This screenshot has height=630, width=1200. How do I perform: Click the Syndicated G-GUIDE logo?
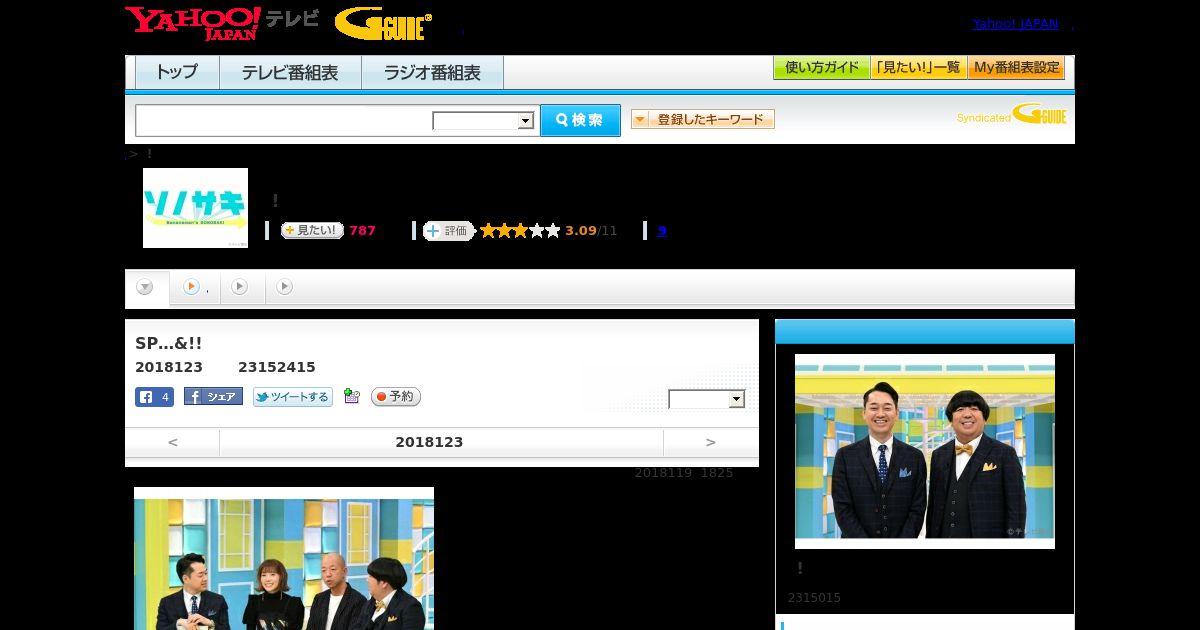1011,115
